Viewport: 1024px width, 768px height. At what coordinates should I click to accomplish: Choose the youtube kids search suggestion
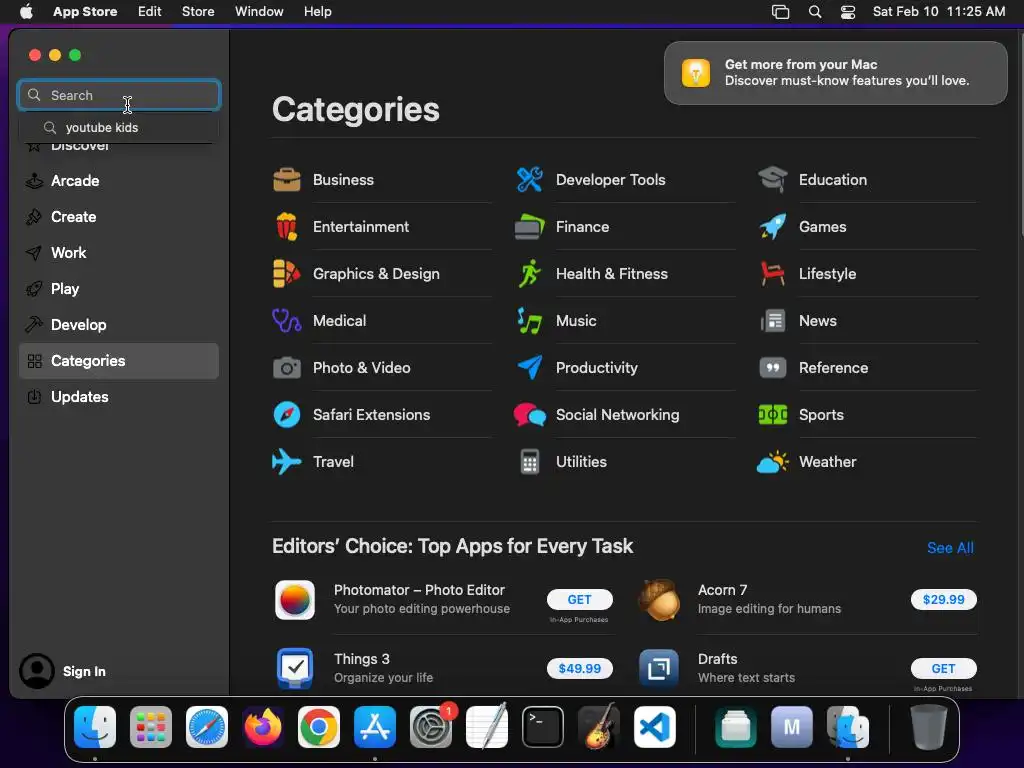click(x=118, y=127)
